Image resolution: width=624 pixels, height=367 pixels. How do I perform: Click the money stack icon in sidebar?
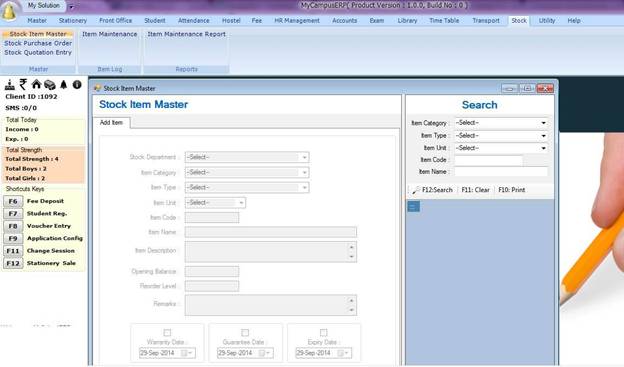50,84
